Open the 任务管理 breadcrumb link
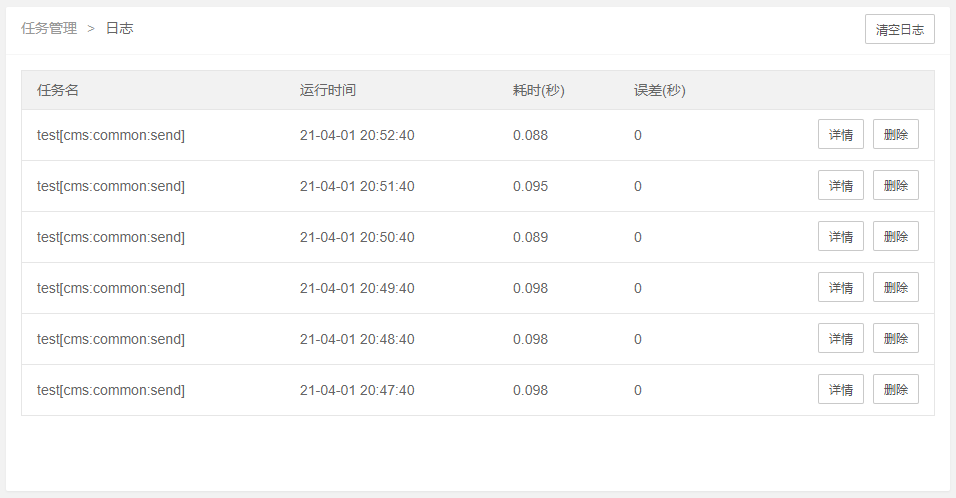The image size is (956, 498). (x=49, y=28)
